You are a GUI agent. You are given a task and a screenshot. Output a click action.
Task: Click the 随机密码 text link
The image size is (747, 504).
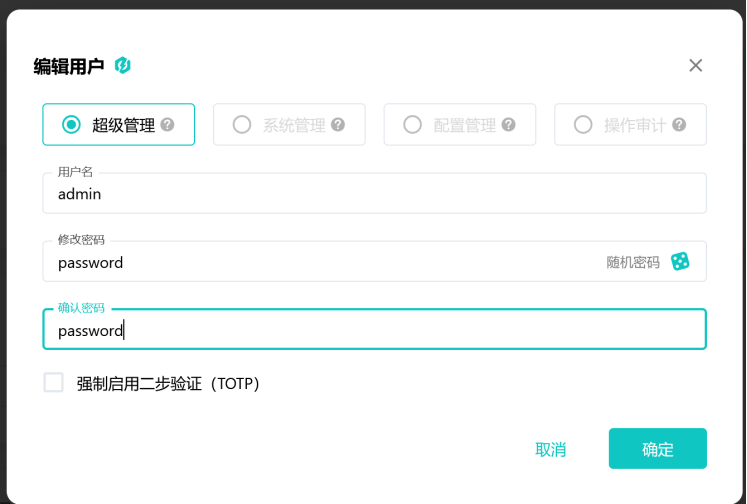click(633, 262)
